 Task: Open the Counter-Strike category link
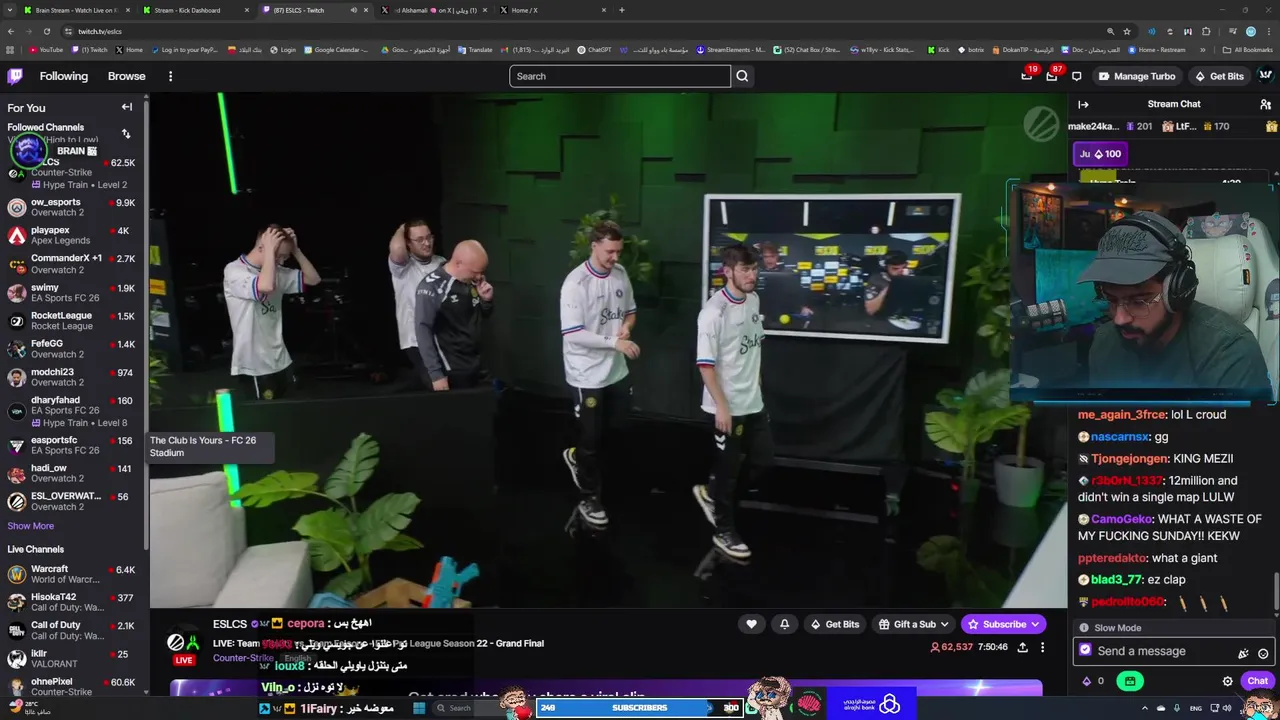coord(243,658)
